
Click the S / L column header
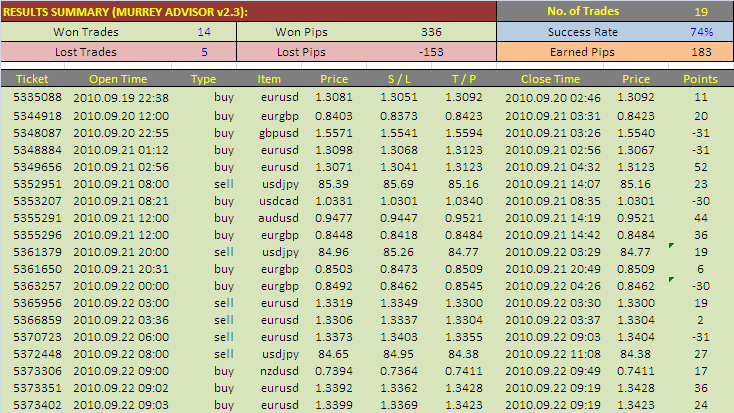pyautogui.click(x=399, y=79)
